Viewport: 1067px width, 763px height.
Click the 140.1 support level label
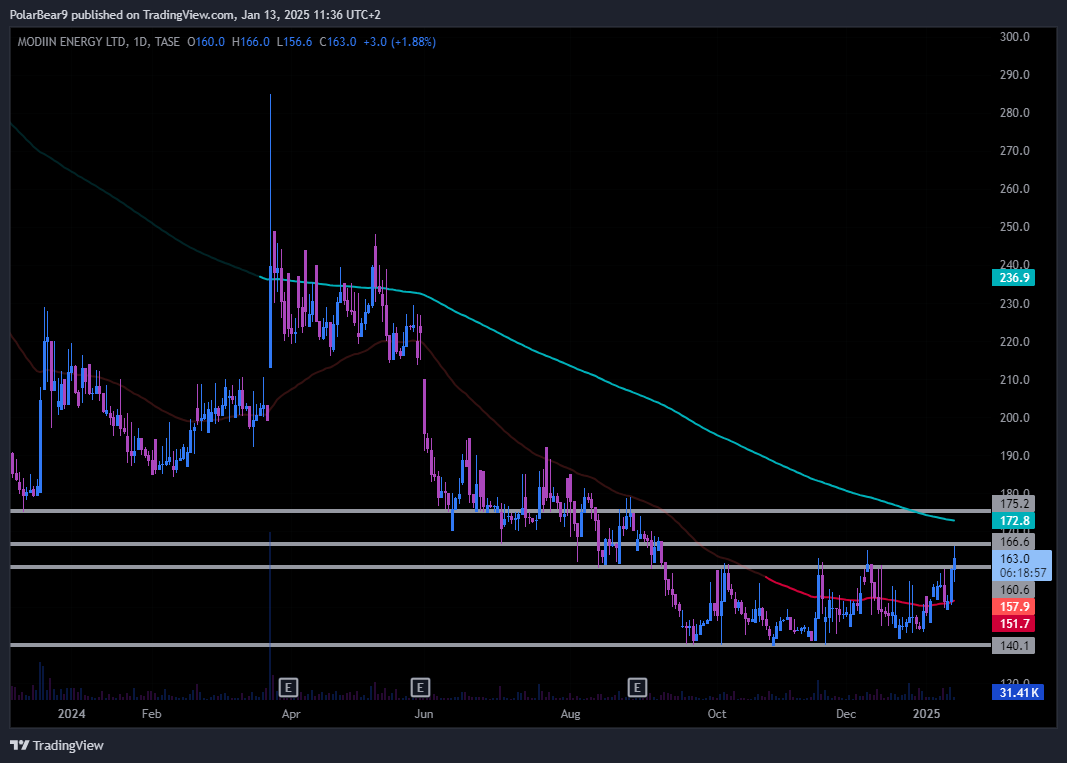(1012, 646)
